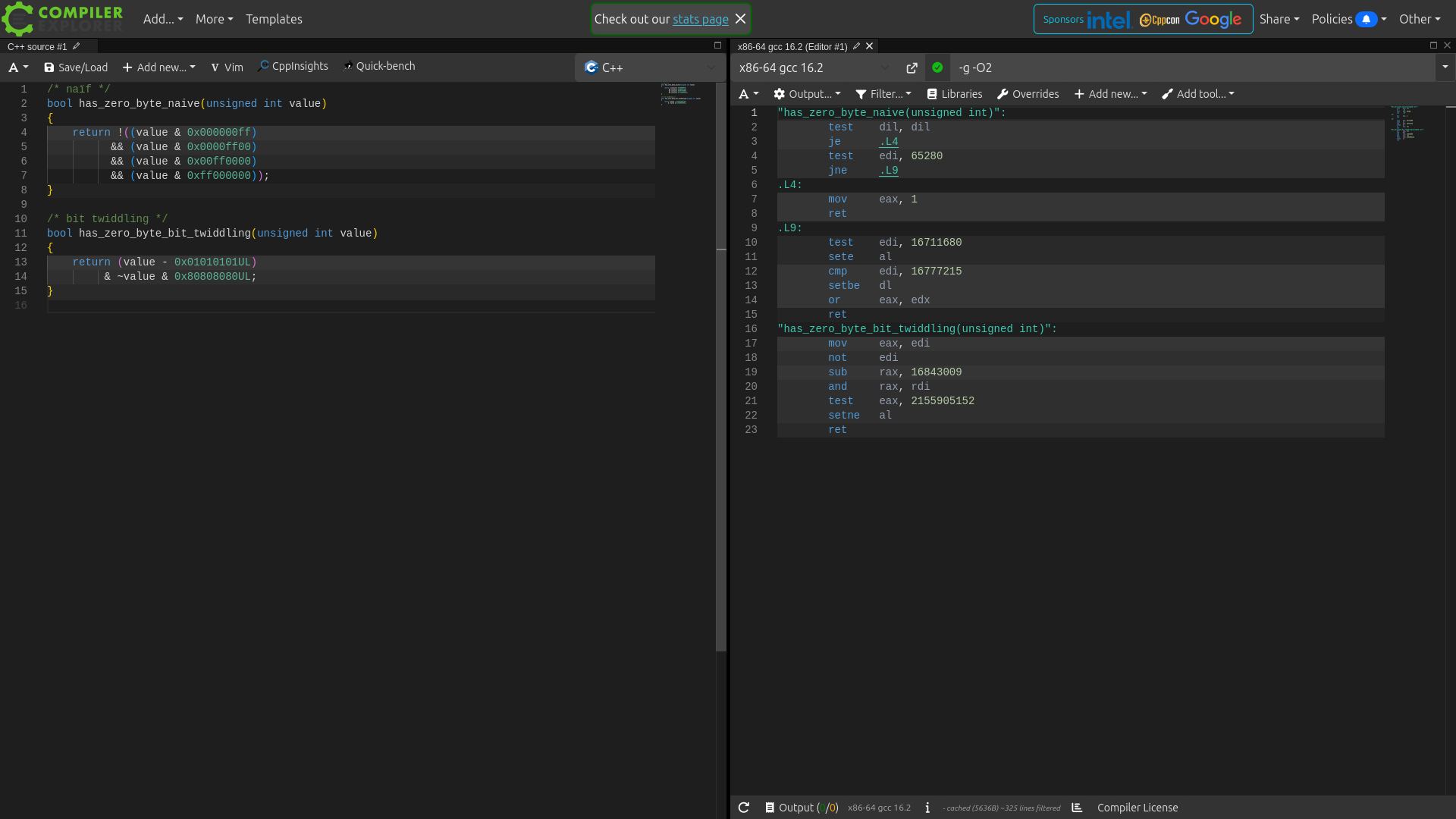Open Libraries selector

(955, 94)
